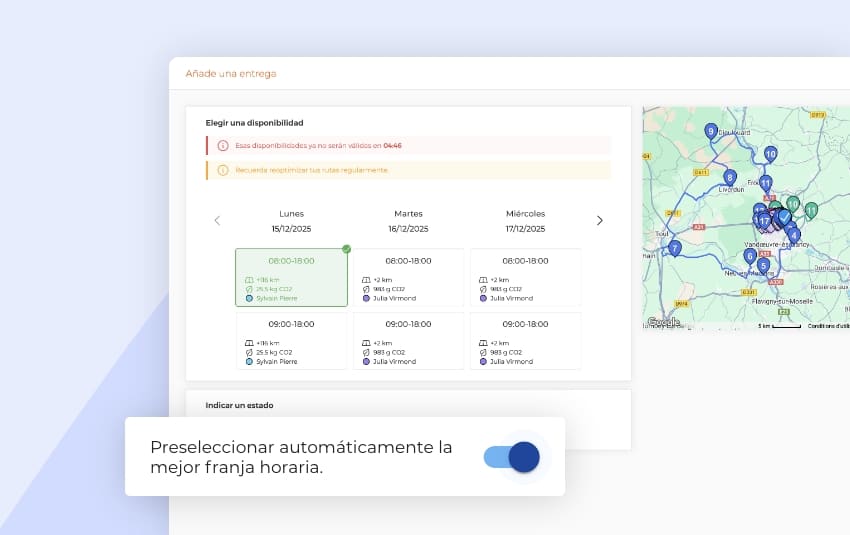Image resolution: width=850 pixels, height=535 pixels.
Task: Click the checkmark map marker
Action: tap(785, 216)
